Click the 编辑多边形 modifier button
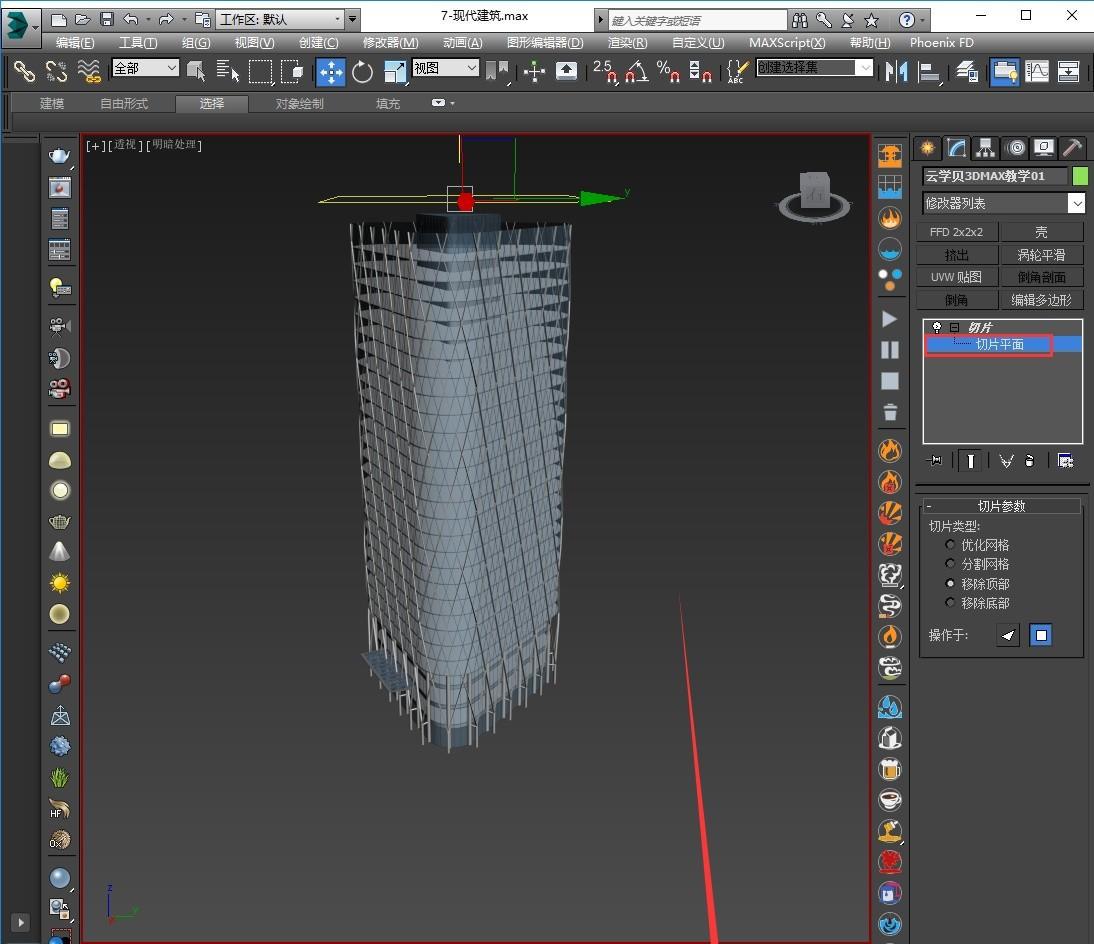Image resolution: width=1094 pixels, height=944 pixels. tap(1041, 300)
